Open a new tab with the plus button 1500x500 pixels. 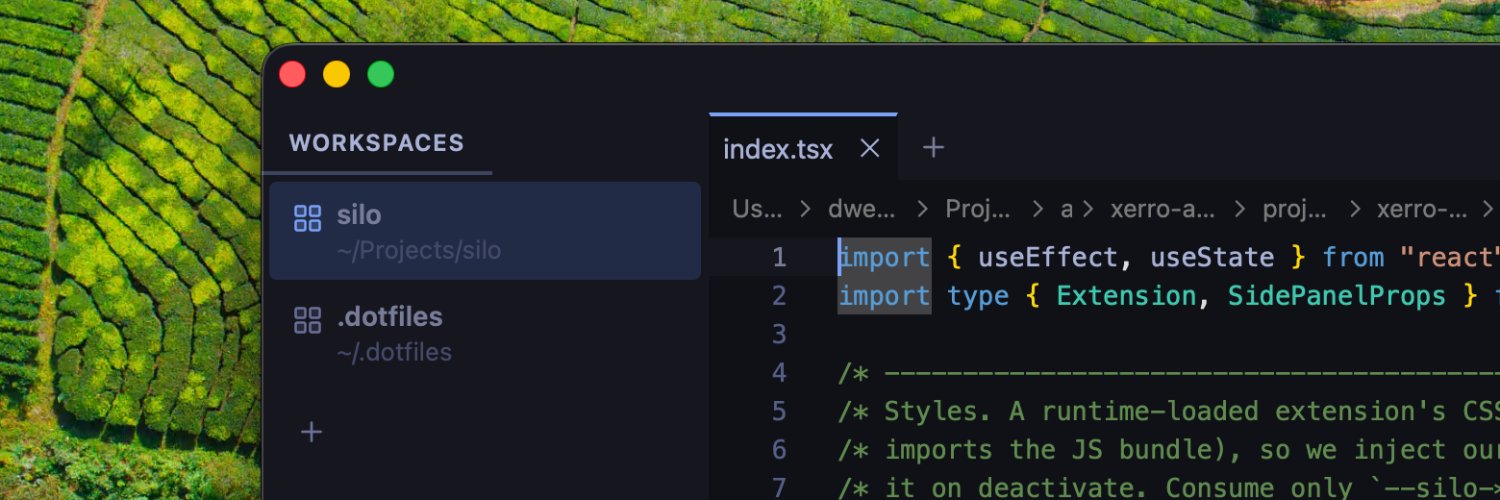click(x=933, y=148)
